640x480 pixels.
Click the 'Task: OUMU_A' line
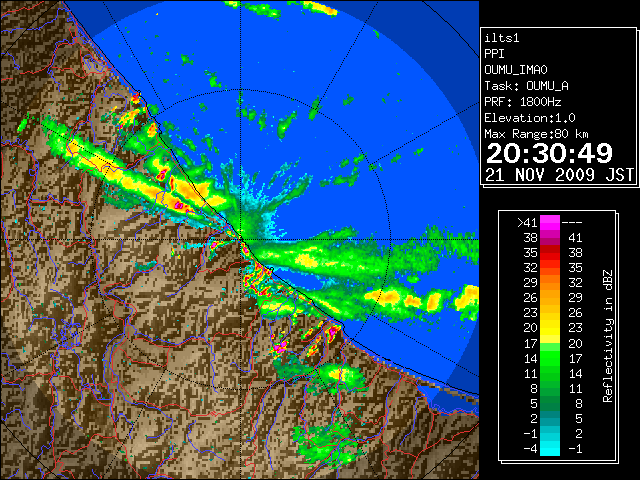coord(527,86)
